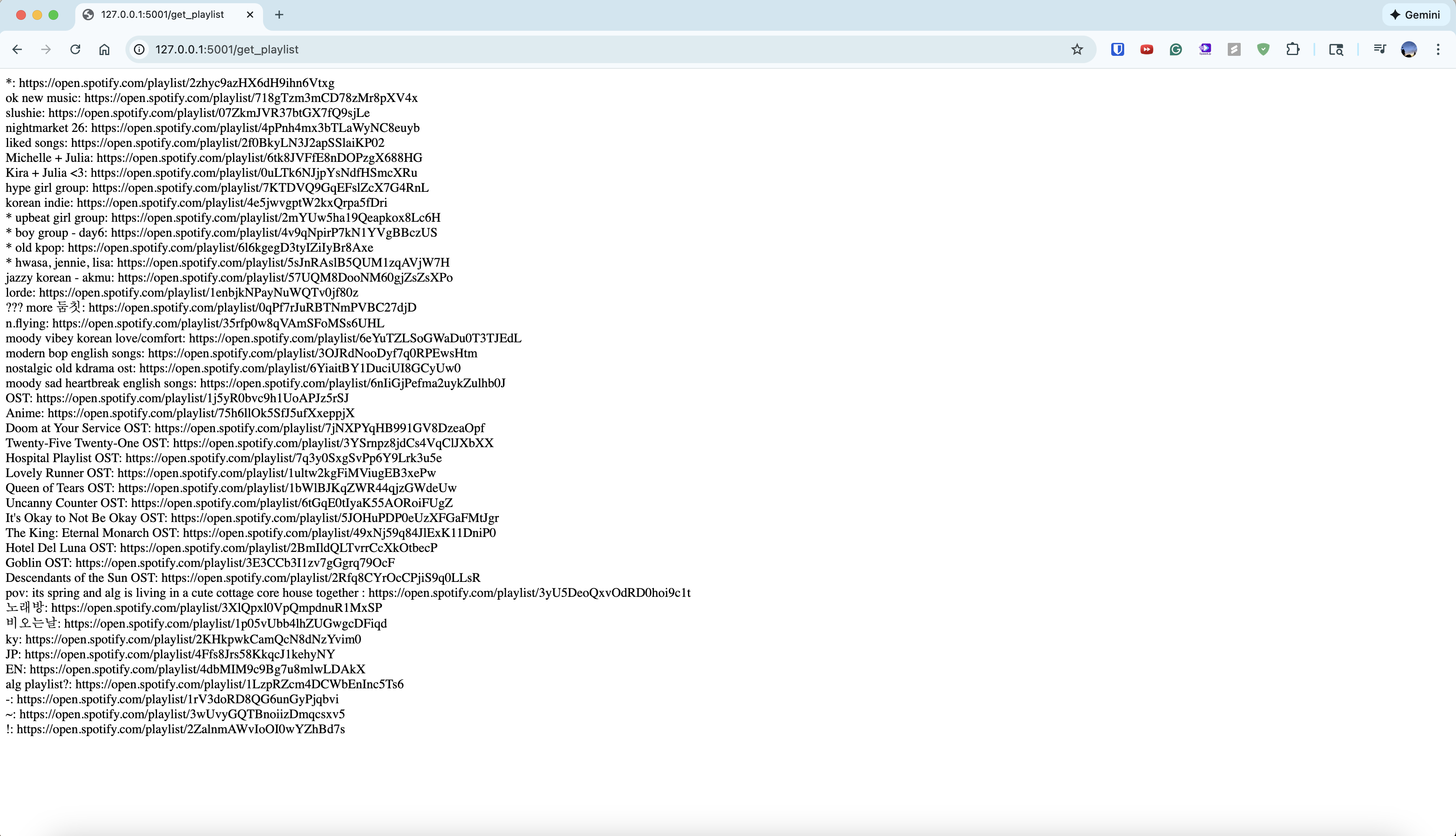Open the media playback controls
This screenshot has height=836, width=1456.
pos(1380,49)
